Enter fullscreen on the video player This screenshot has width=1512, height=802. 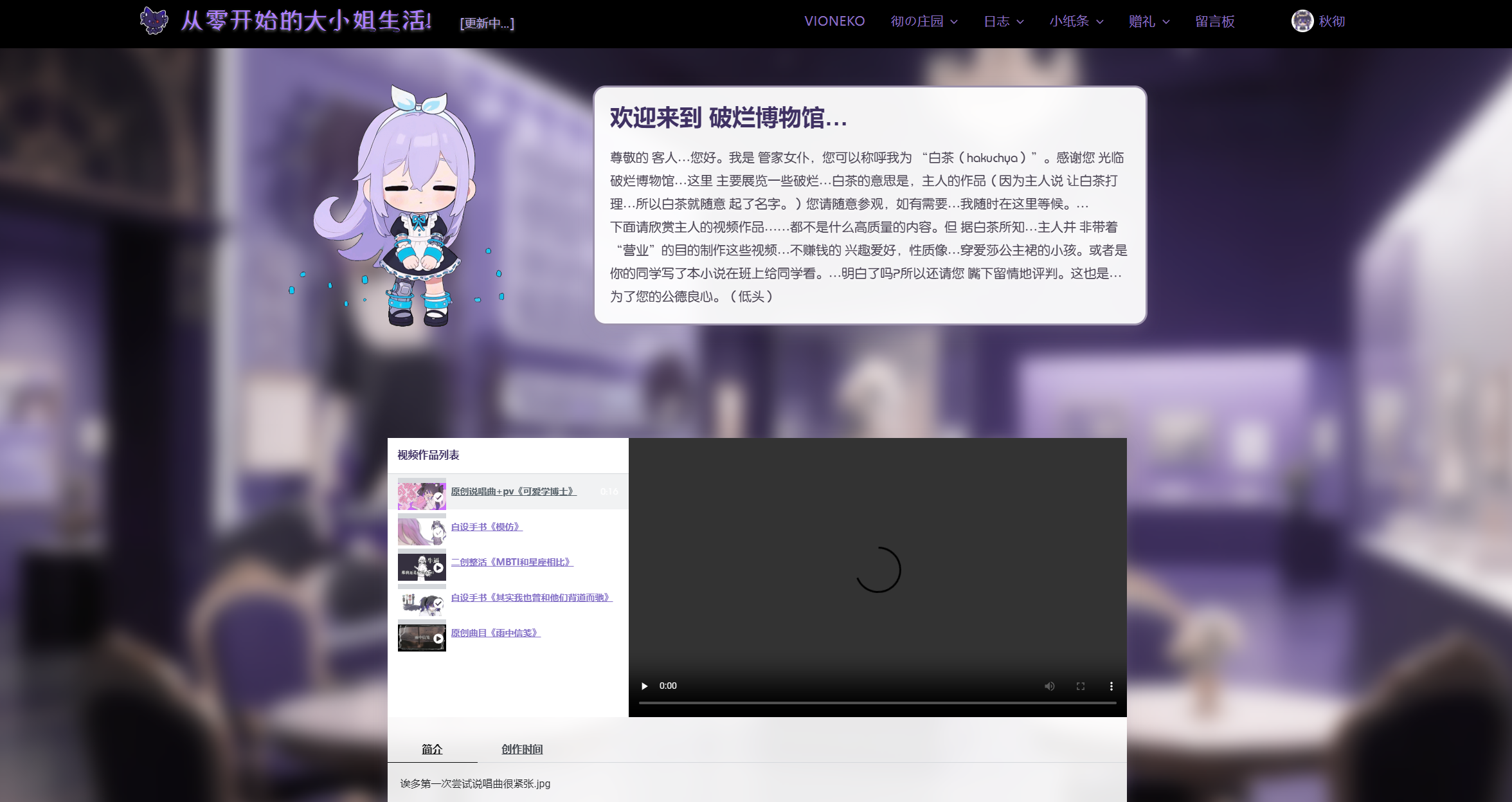point(1081,686)
